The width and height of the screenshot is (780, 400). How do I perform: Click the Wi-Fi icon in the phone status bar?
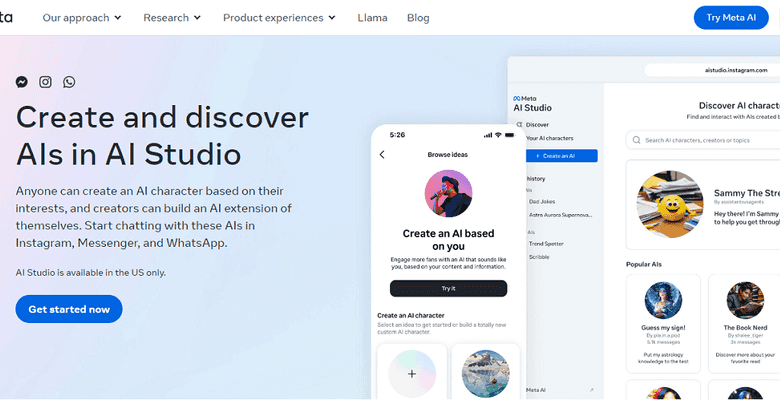[498, 135]
